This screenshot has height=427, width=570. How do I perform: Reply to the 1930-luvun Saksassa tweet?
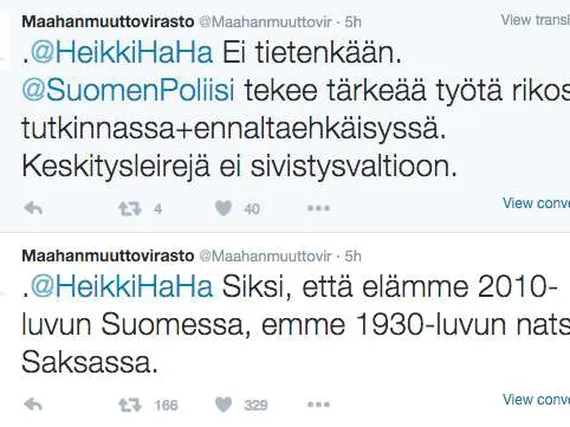point(33,404)
